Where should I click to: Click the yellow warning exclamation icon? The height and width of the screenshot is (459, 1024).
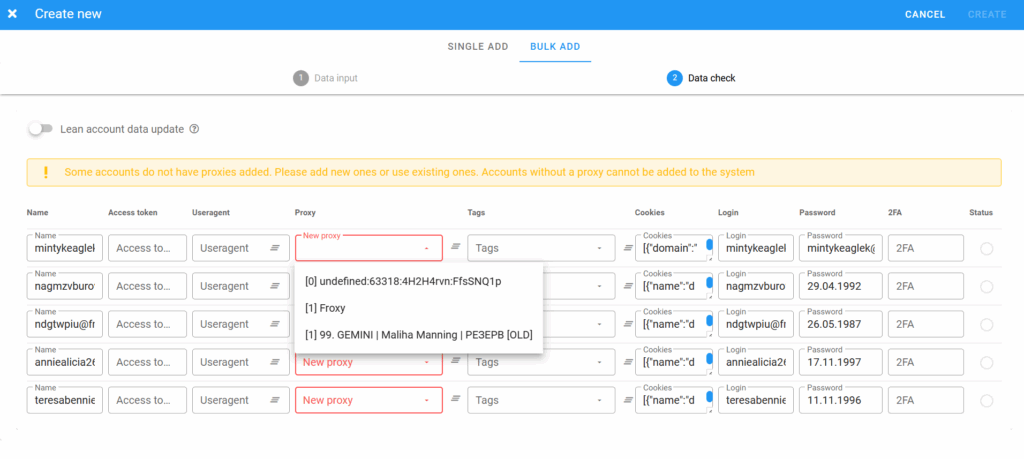[x=45, y=172]
